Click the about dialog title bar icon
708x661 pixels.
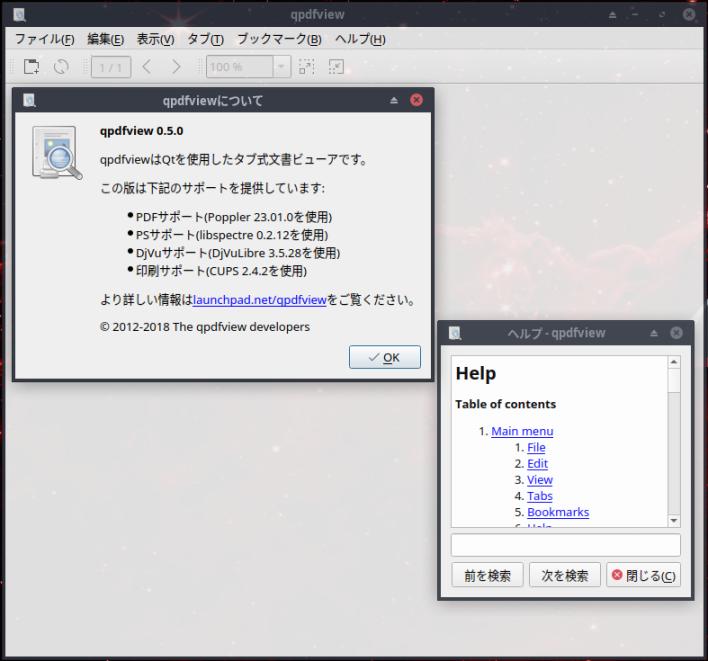(29, 100)
